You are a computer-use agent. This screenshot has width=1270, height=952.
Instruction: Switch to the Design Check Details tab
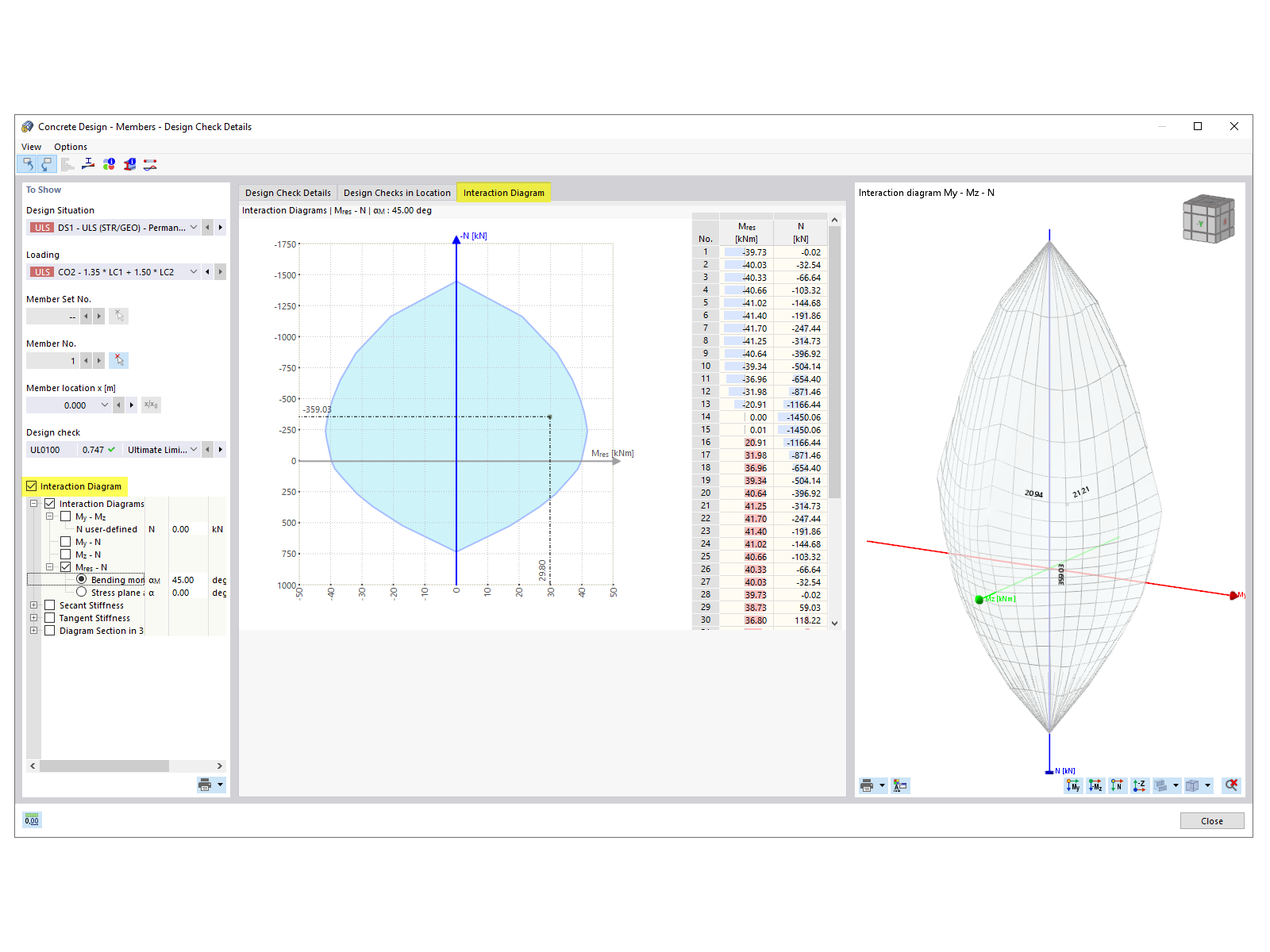click(287, 192)
